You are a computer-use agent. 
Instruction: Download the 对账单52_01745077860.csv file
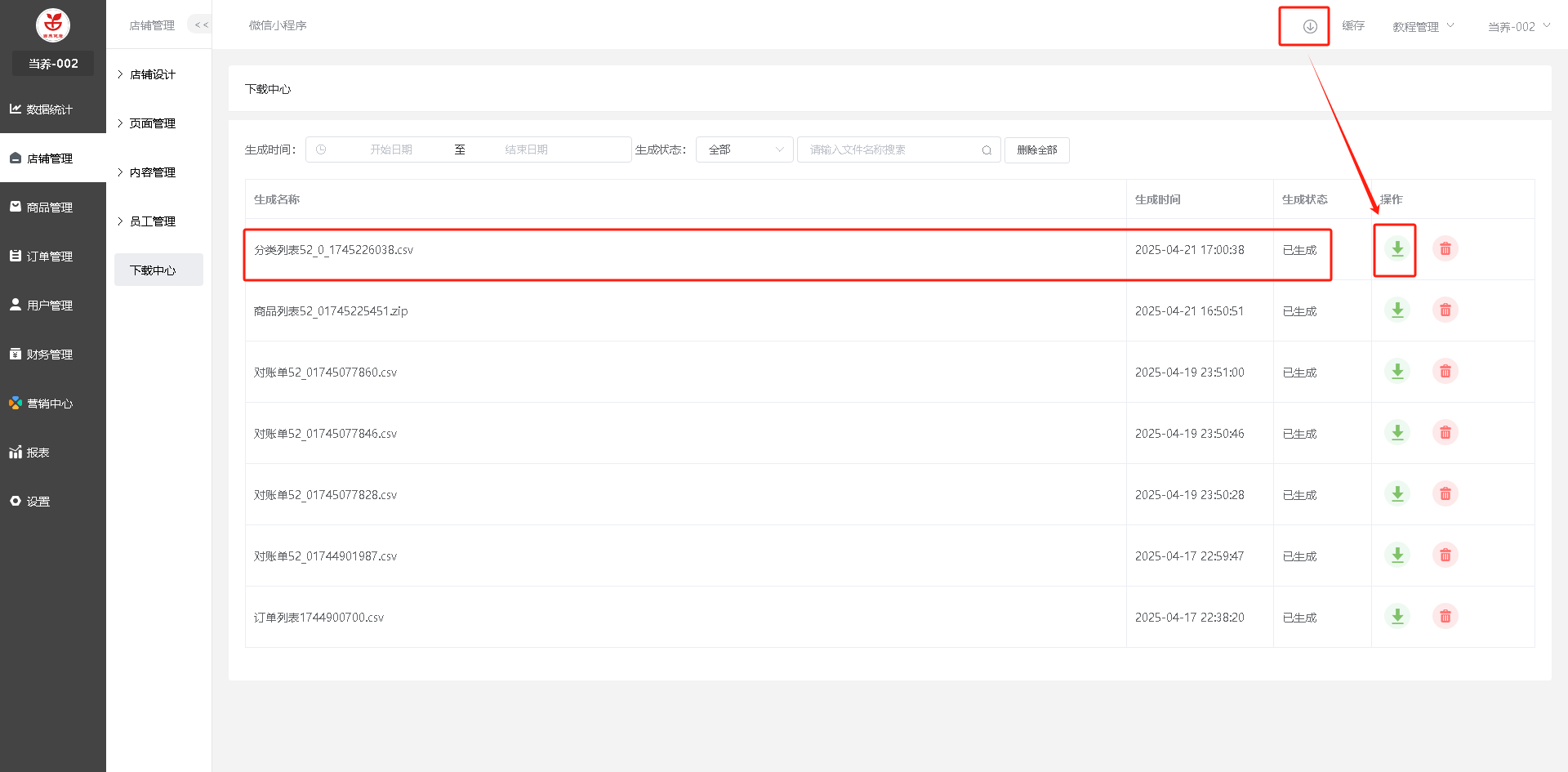coord(1397,372)
